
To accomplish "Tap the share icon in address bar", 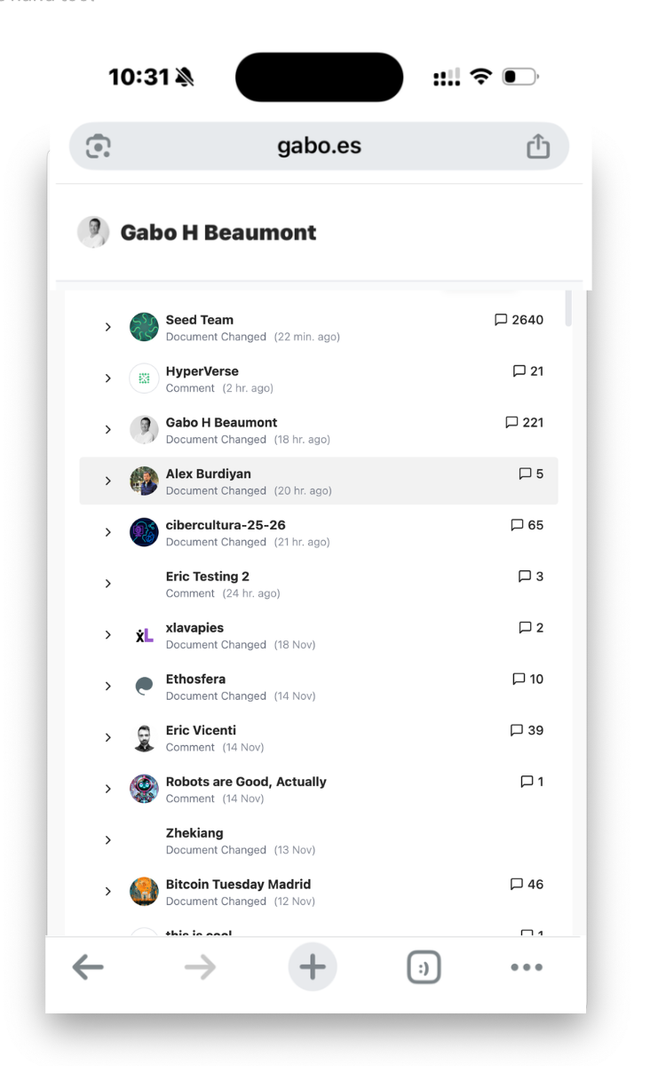I will click(538, 146).
